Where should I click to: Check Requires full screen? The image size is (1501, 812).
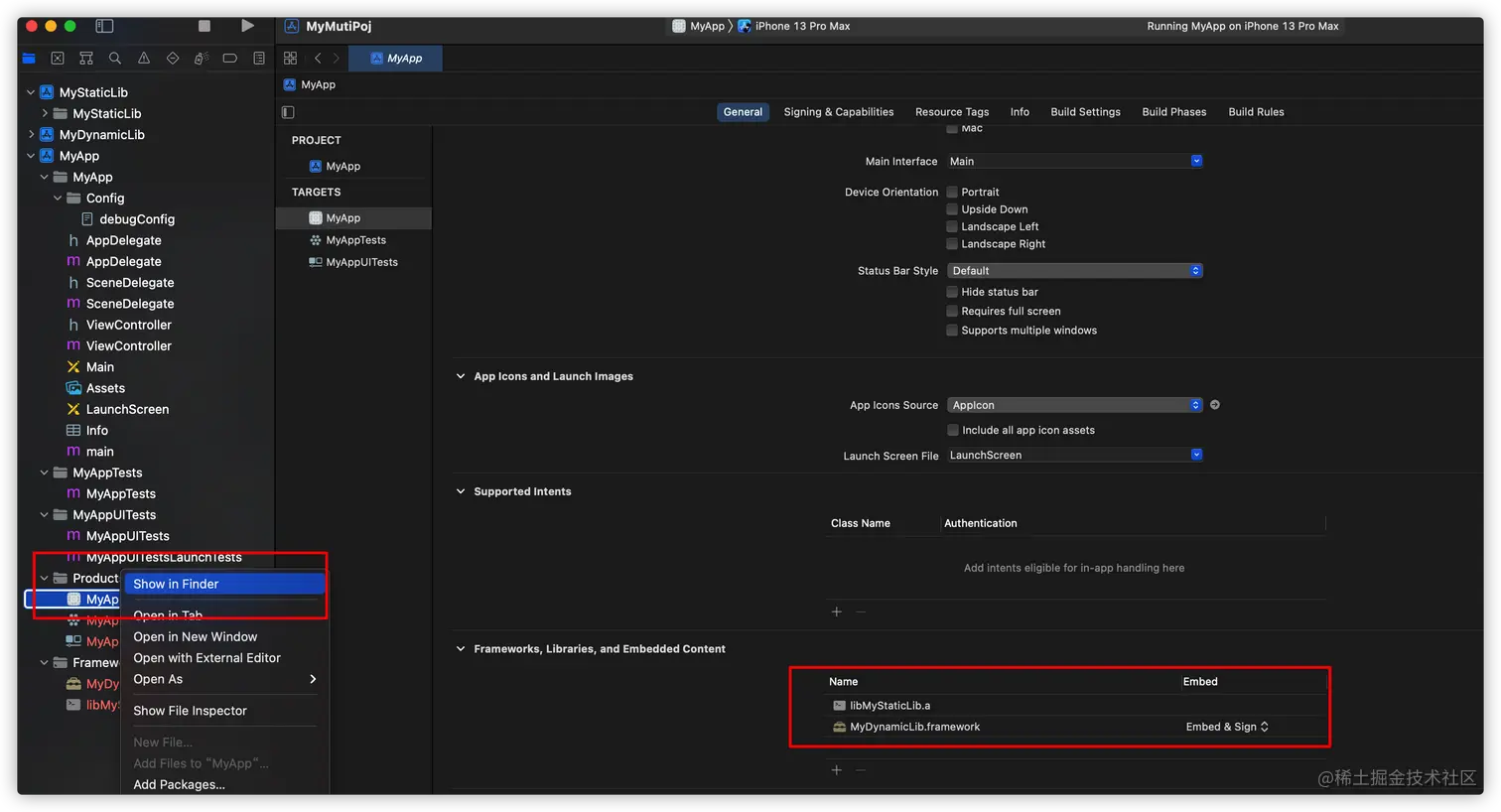point(952,311)
